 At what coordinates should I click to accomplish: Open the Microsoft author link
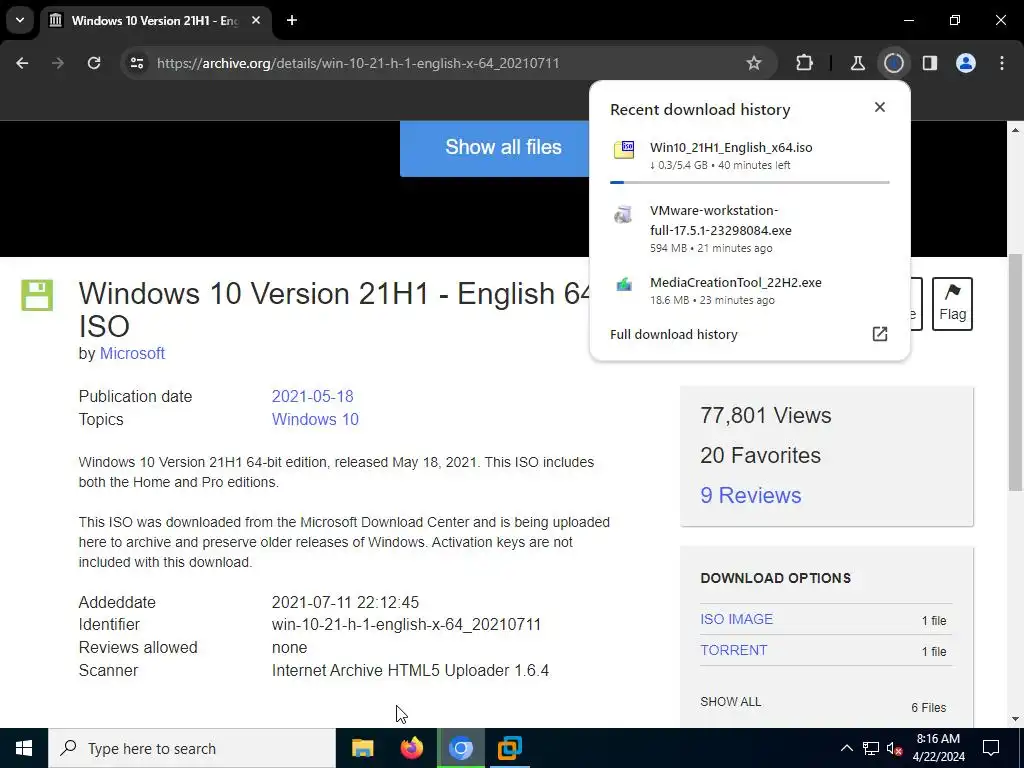[132, 353]
